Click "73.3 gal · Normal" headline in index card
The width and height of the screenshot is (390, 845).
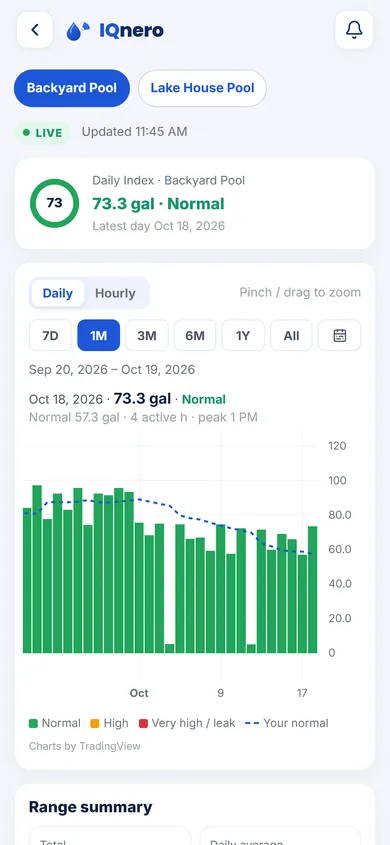point(158,204)
